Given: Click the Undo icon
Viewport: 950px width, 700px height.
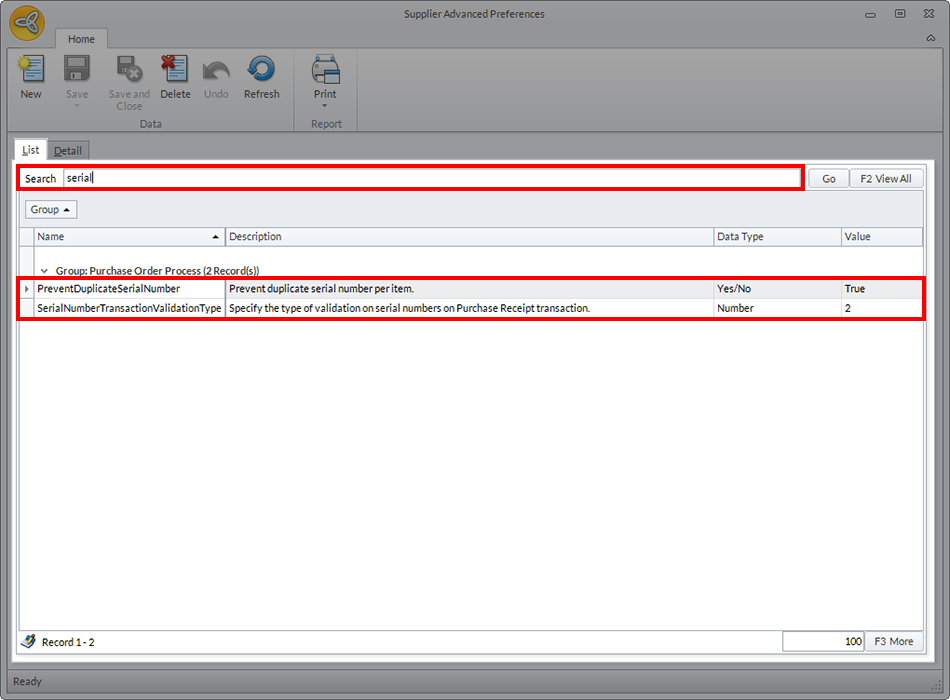Looking at the screenshot, I should pyautogui.click(x=216, y=70).
